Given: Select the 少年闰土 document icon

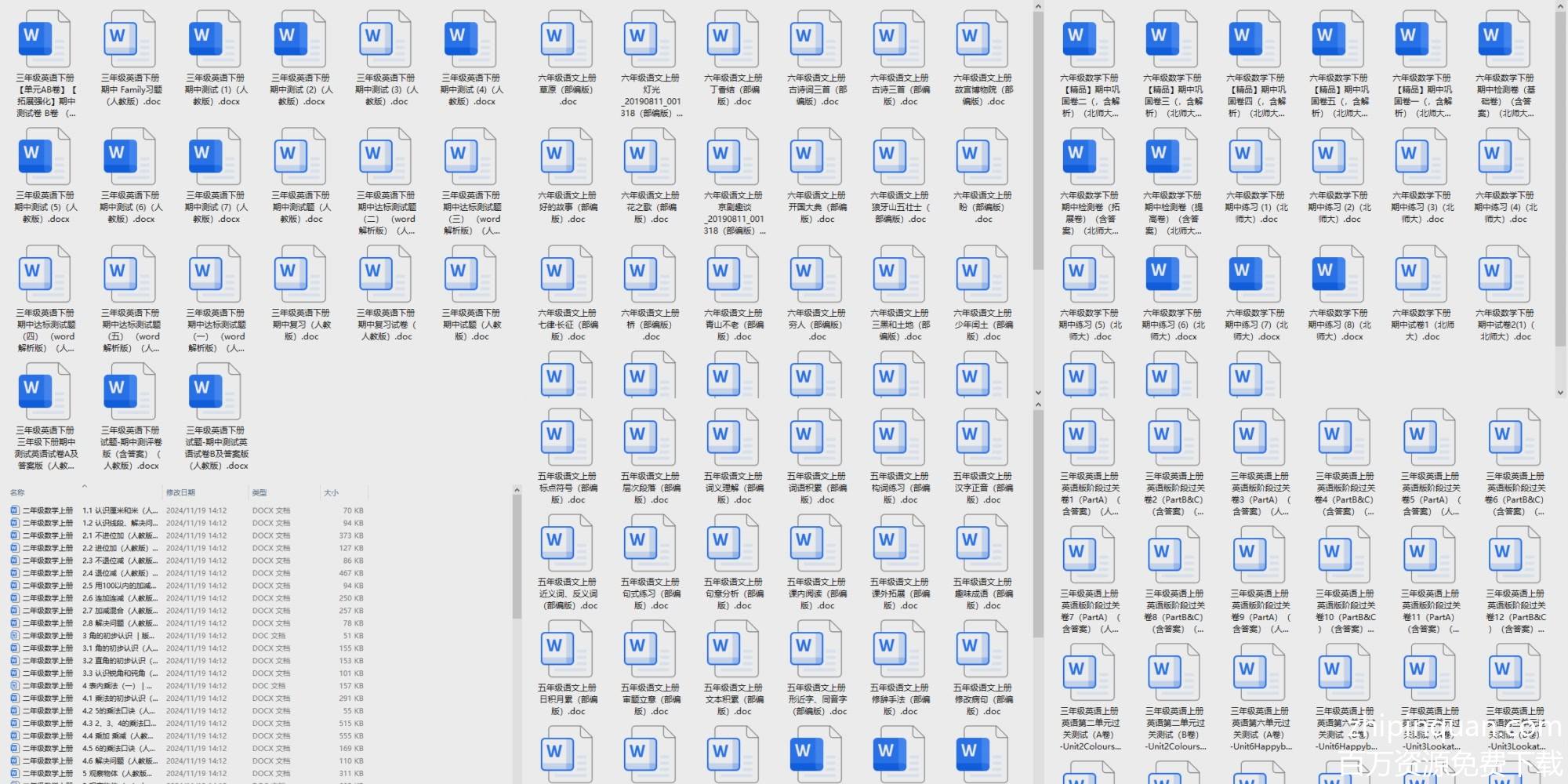Looking at the screenshot, I should 982,274.
